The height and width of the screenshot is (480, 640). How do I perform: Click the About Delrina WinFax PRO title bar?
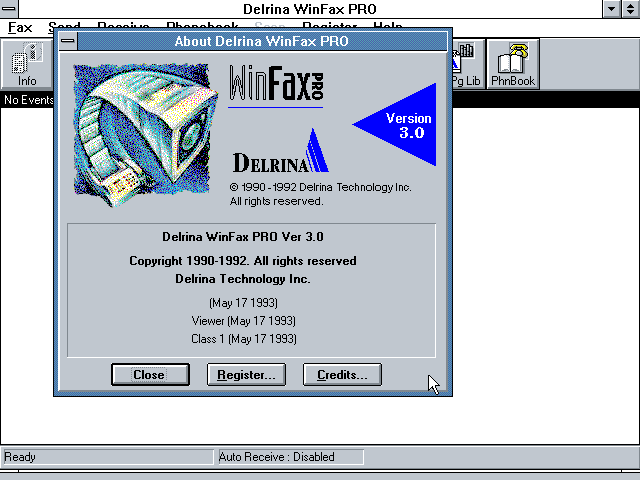coord(262,41)
